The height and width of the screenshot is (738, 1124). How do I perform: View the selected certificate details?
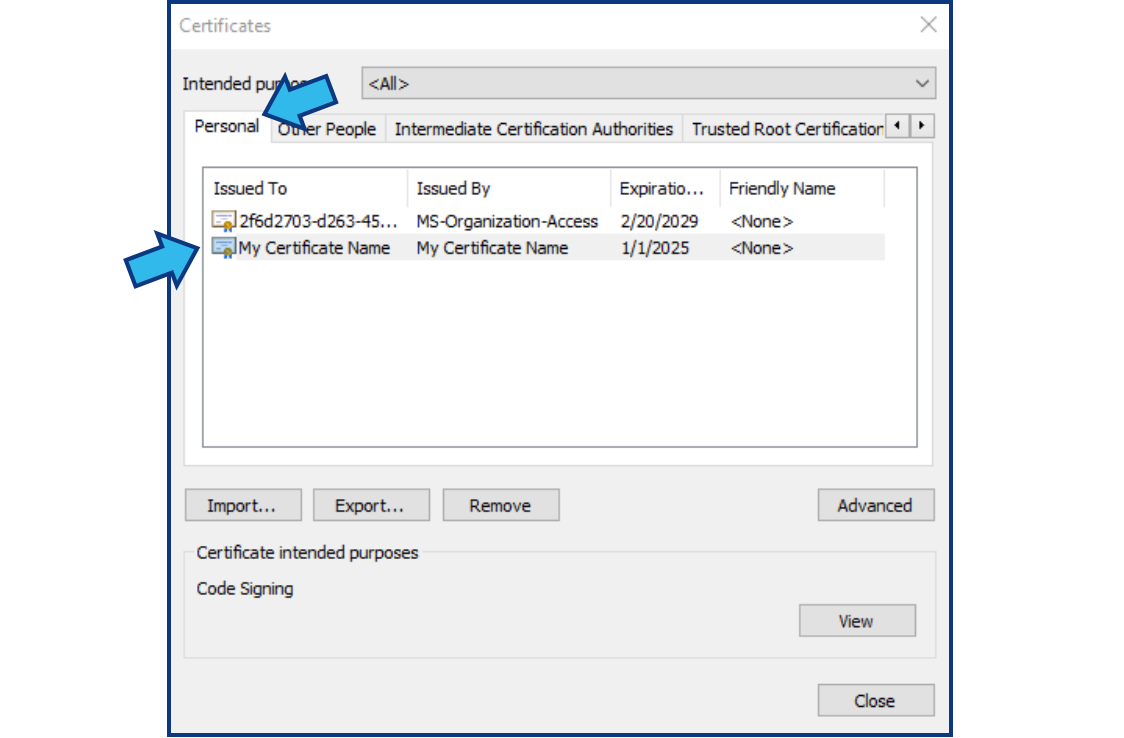[x=857, y=620]
